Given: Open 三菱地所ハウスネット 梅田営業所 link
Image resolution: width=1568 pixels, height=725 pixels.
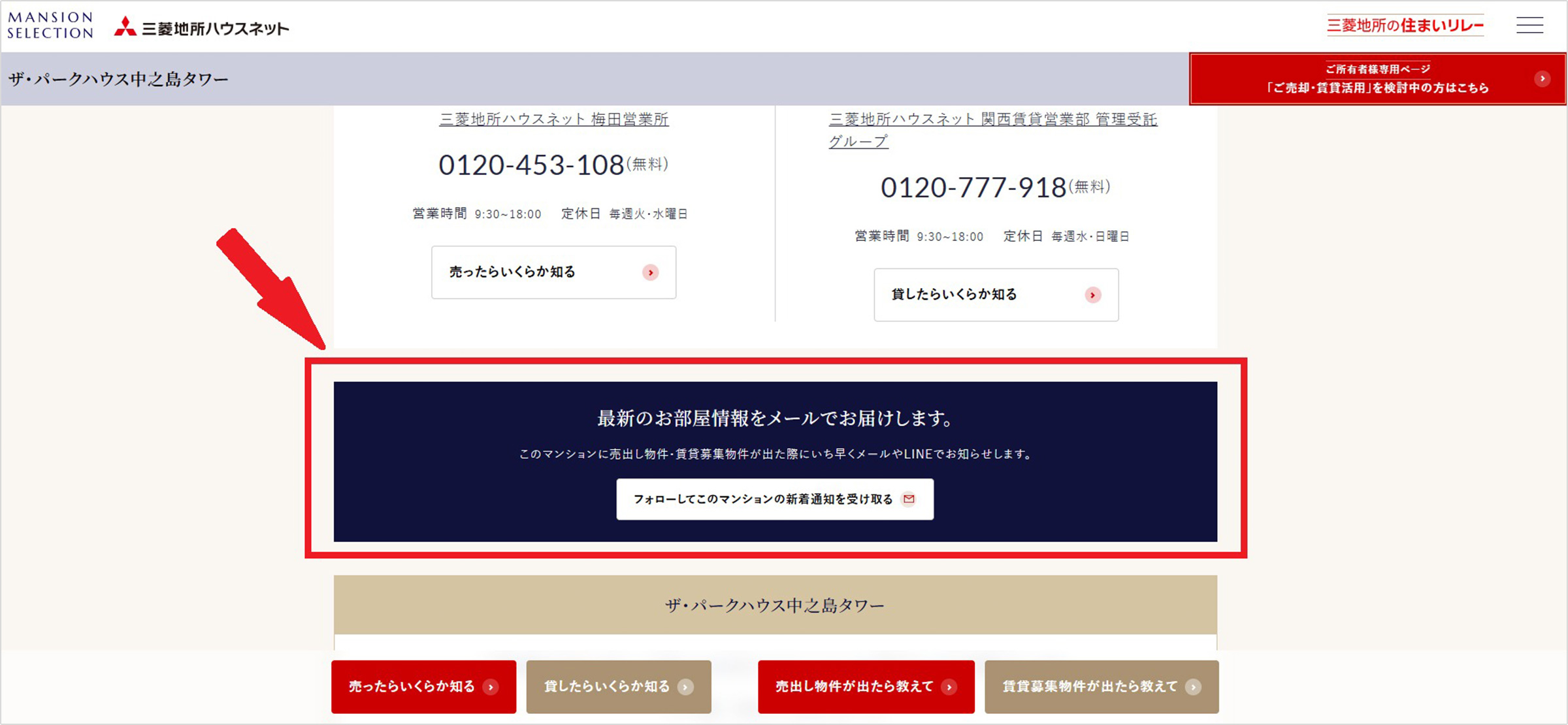Looking at the screenshot, I should tap(554, 120).
